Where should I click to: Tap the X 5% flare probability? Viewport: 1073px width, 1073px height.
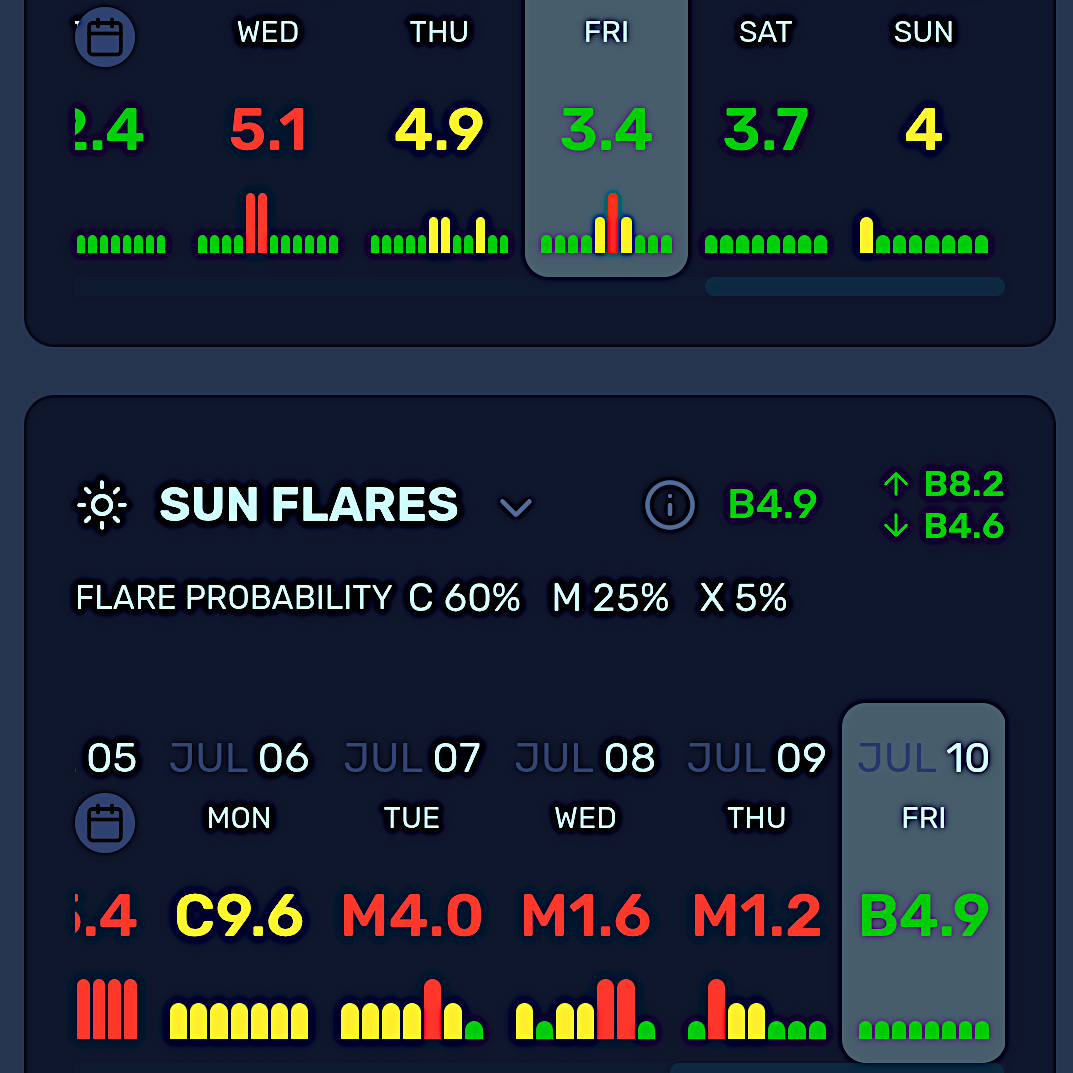[x=743, y=597]
